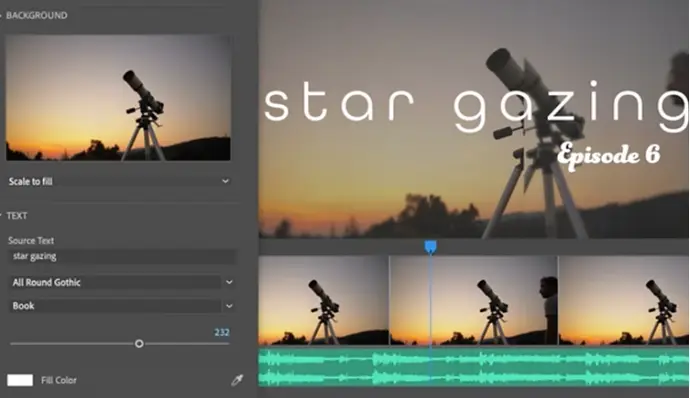This screenshot has height=398, width=690.
Task: Click the green audio waveform track
Action: click(474, 368)
